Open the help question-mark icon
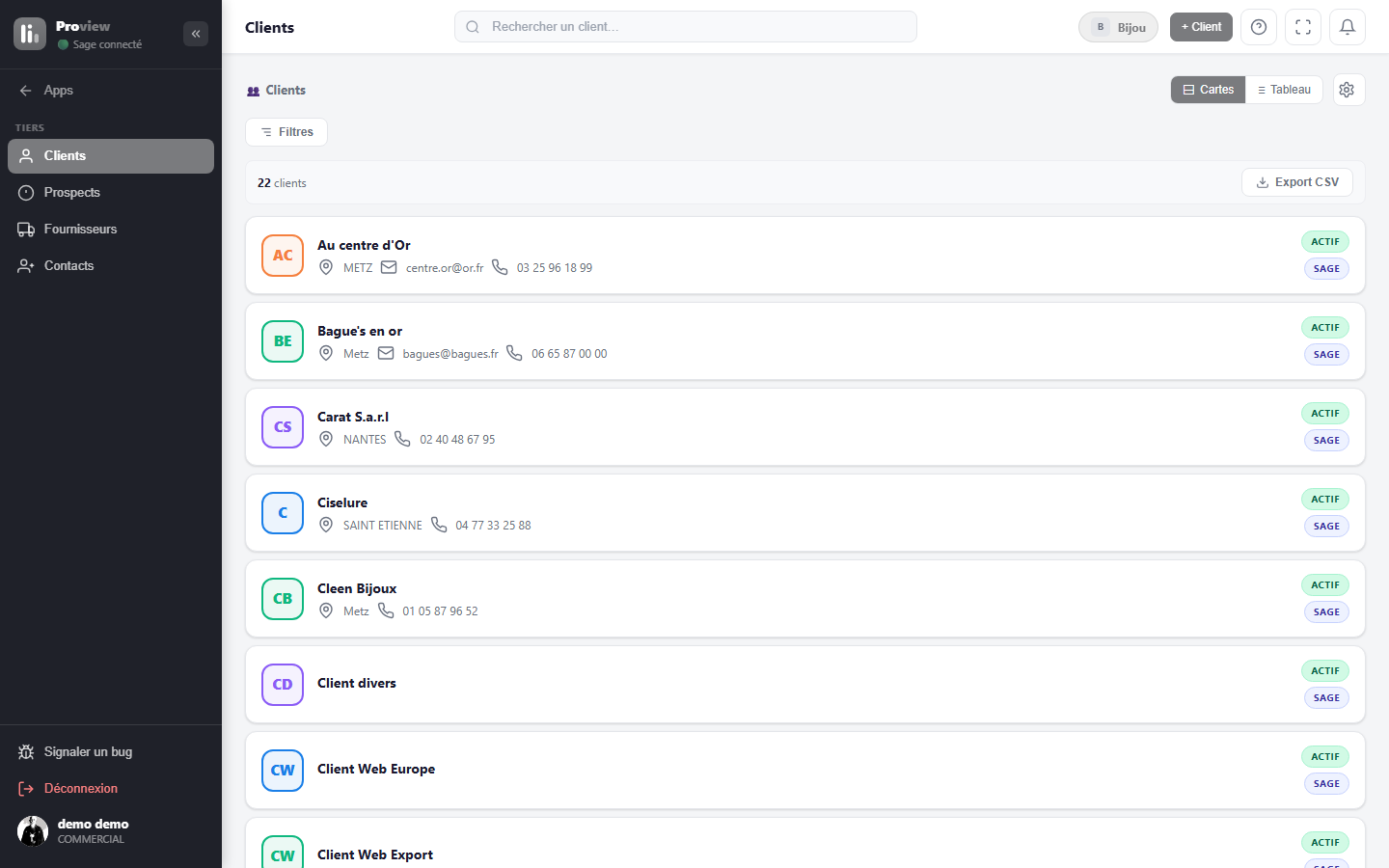Image resolution: width=1389 pixels, height=868 pixels. (x=1259, y=27)
